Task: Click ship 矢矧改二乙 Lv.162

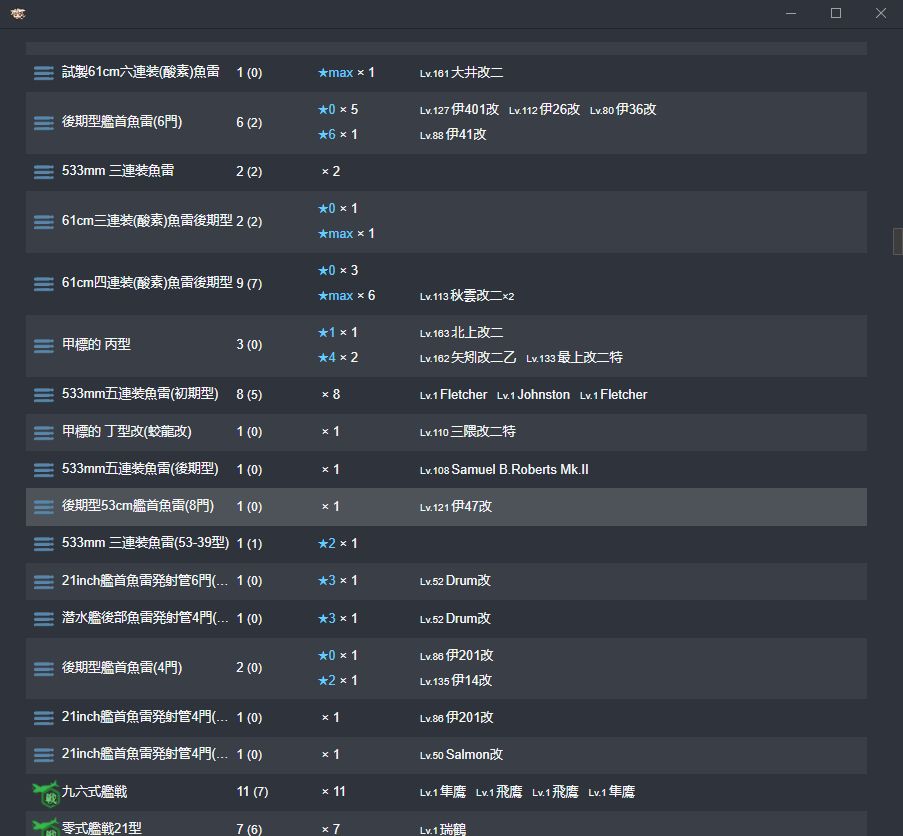Action: (468, 358)
